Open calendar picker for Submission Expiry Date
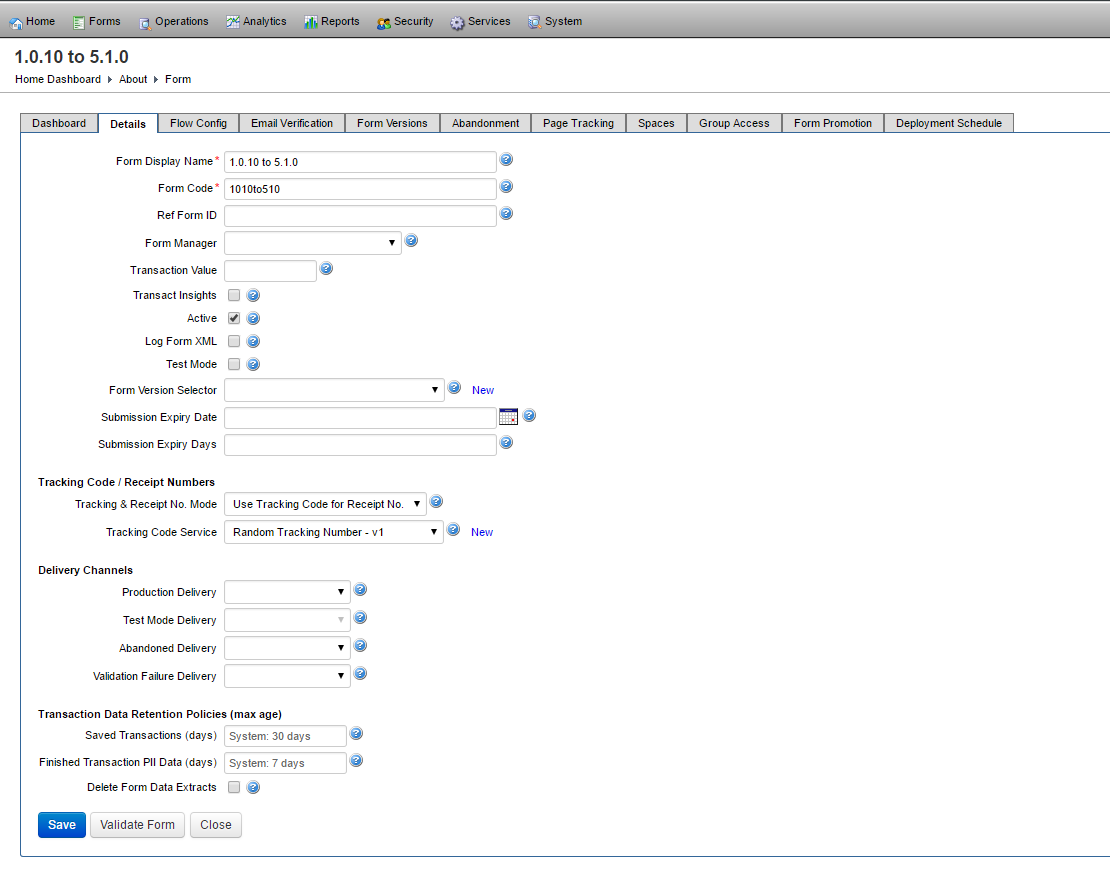Viewport: 1110px width, 872px height. (x=508, y=416)
